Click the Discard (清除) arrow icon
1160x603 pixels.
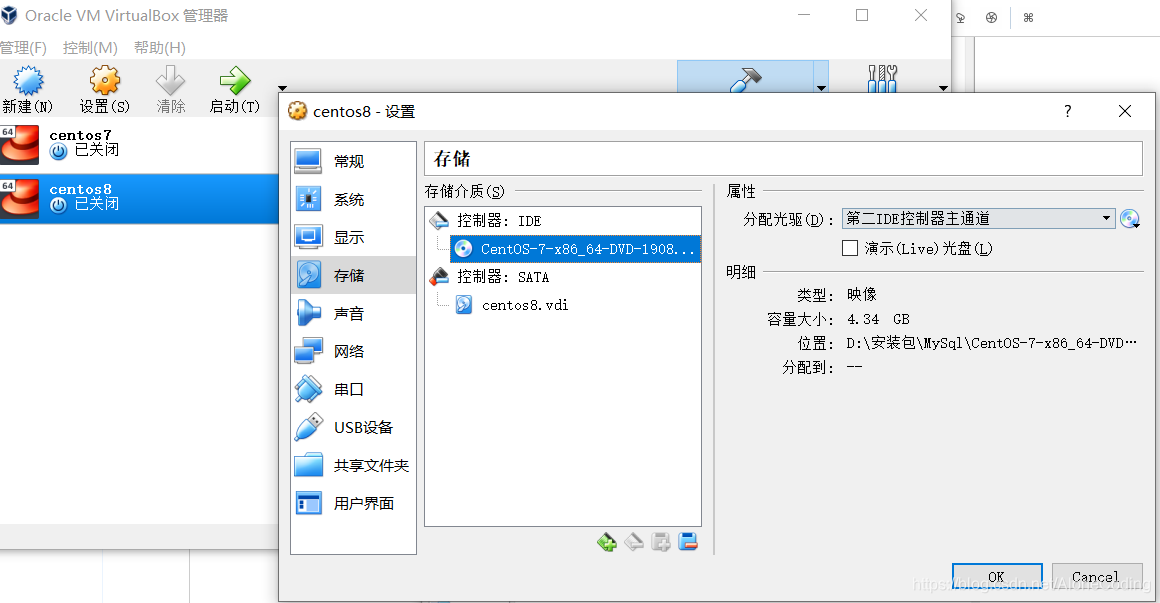[x=170, y=80]
